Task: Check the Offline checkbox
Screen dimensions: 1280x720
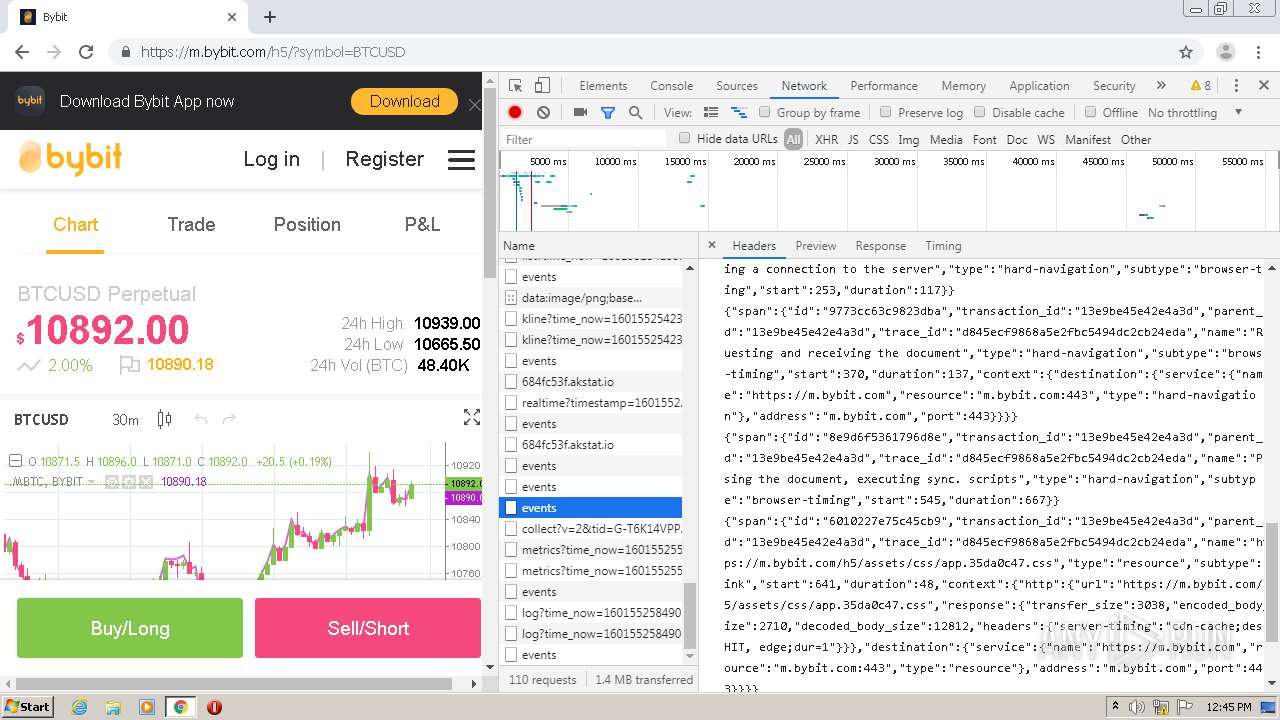Action: [x=1090, y=113]
